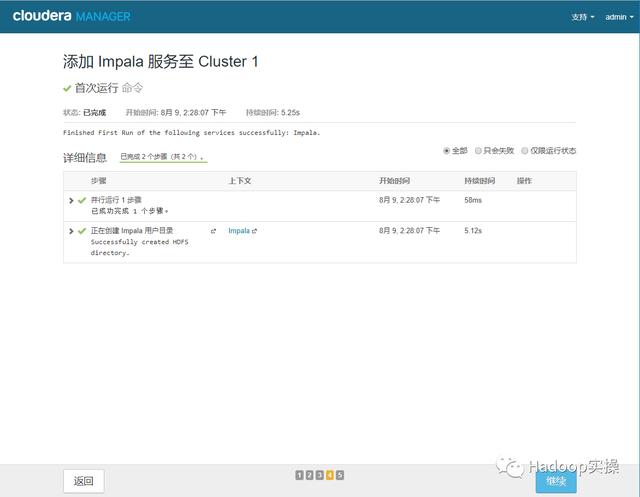Viewport: 640px width, 497px height.
Task: Click the 58ms duration value
Action: coord(473,200)
